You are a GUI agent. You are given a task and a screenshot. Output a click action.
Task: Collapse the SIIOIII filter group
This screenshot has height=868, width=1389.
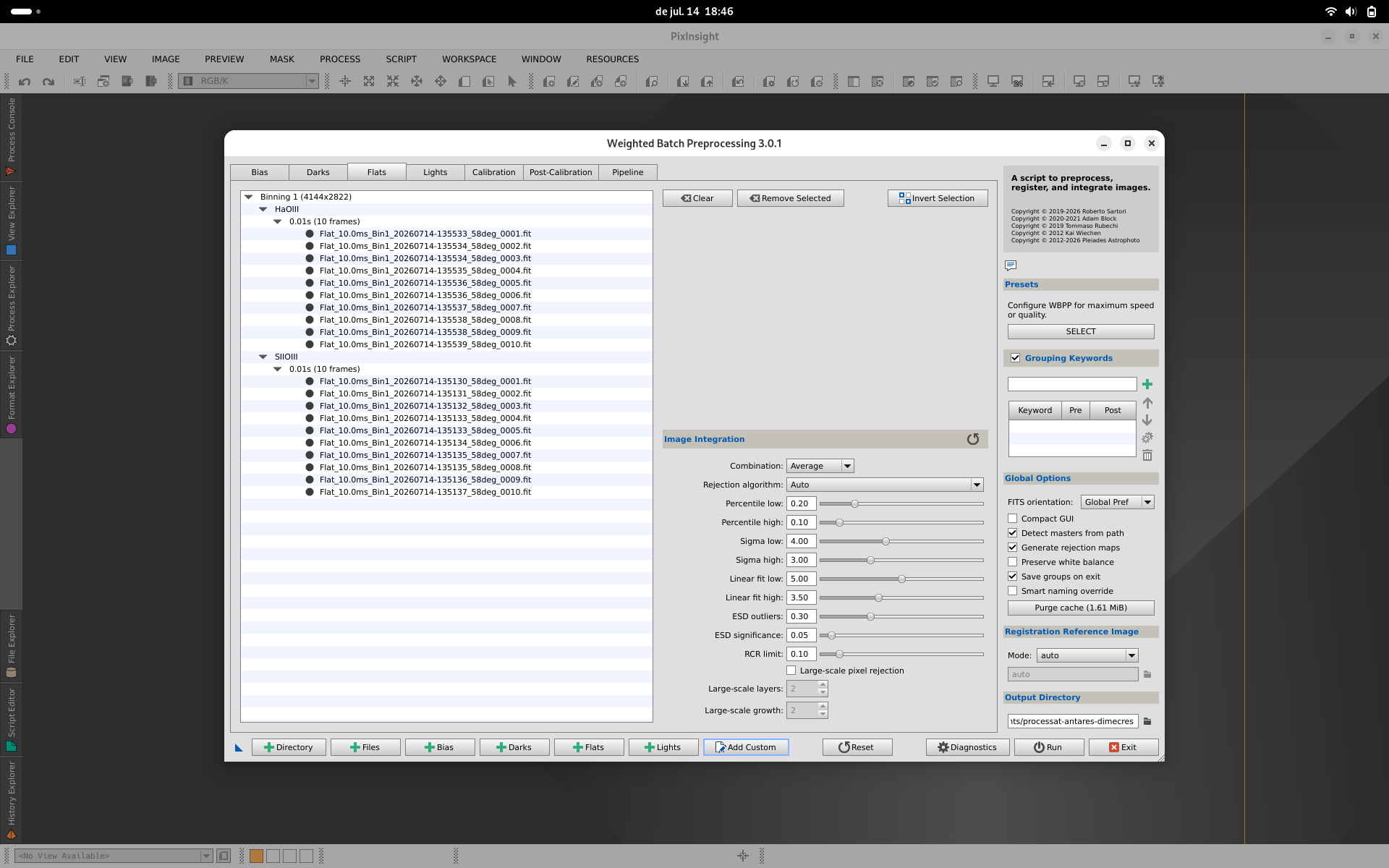tap(263, 357)
